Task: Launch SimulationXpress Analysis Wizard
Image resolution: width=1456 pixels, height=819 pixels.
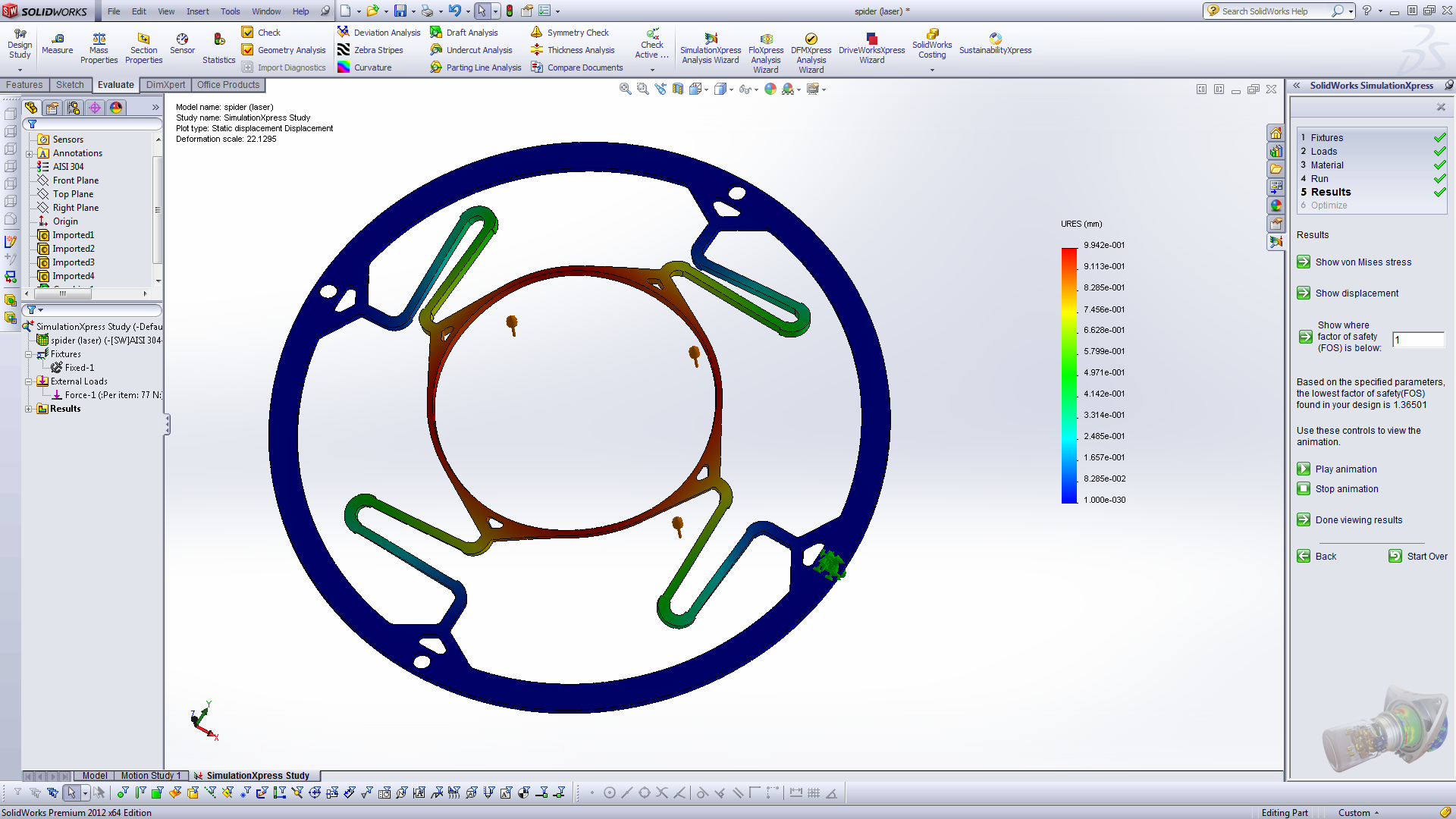Action: click(711, 49)
